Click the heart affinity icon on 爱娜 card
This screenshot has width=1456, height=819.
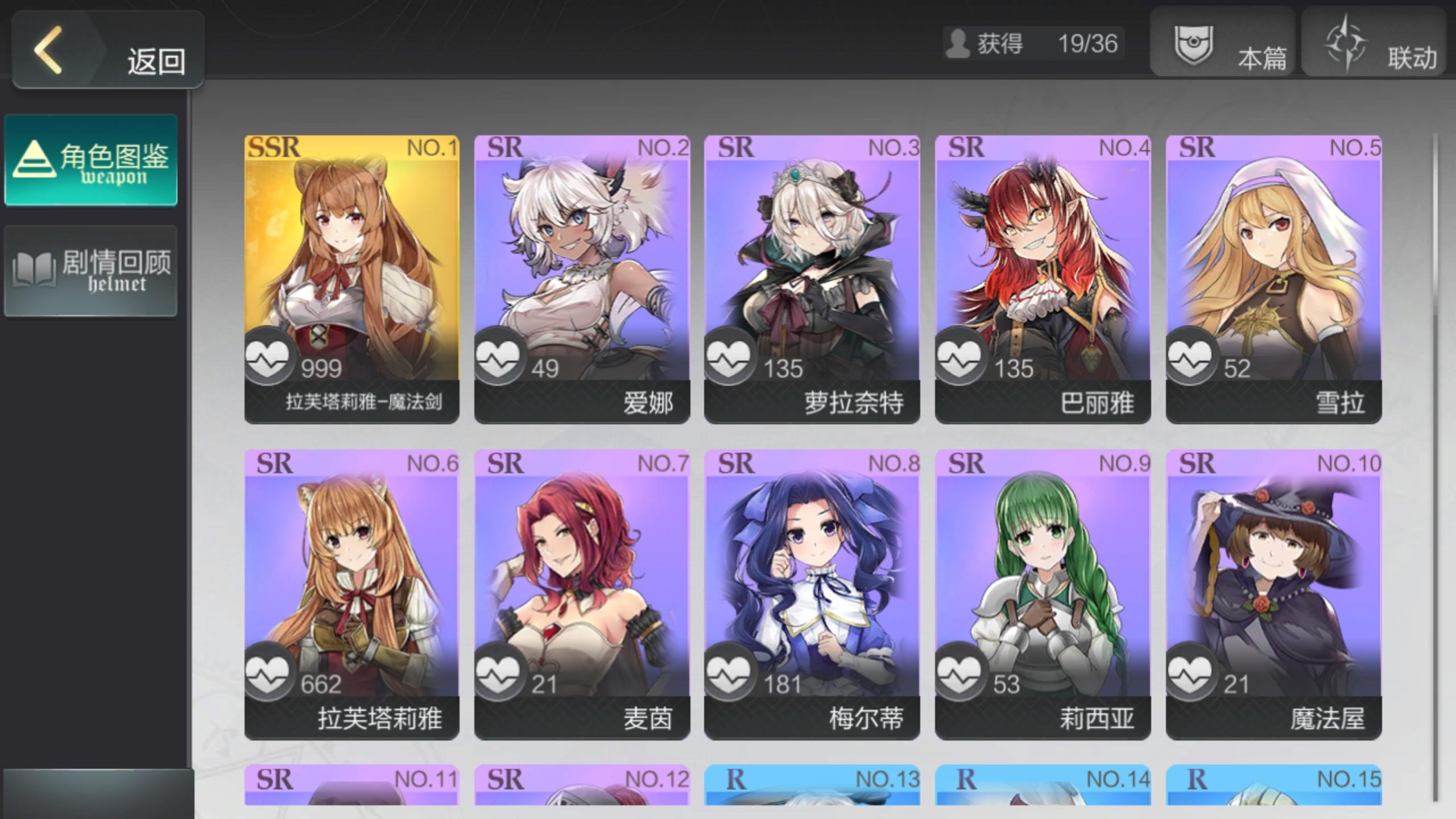point(498,357)
